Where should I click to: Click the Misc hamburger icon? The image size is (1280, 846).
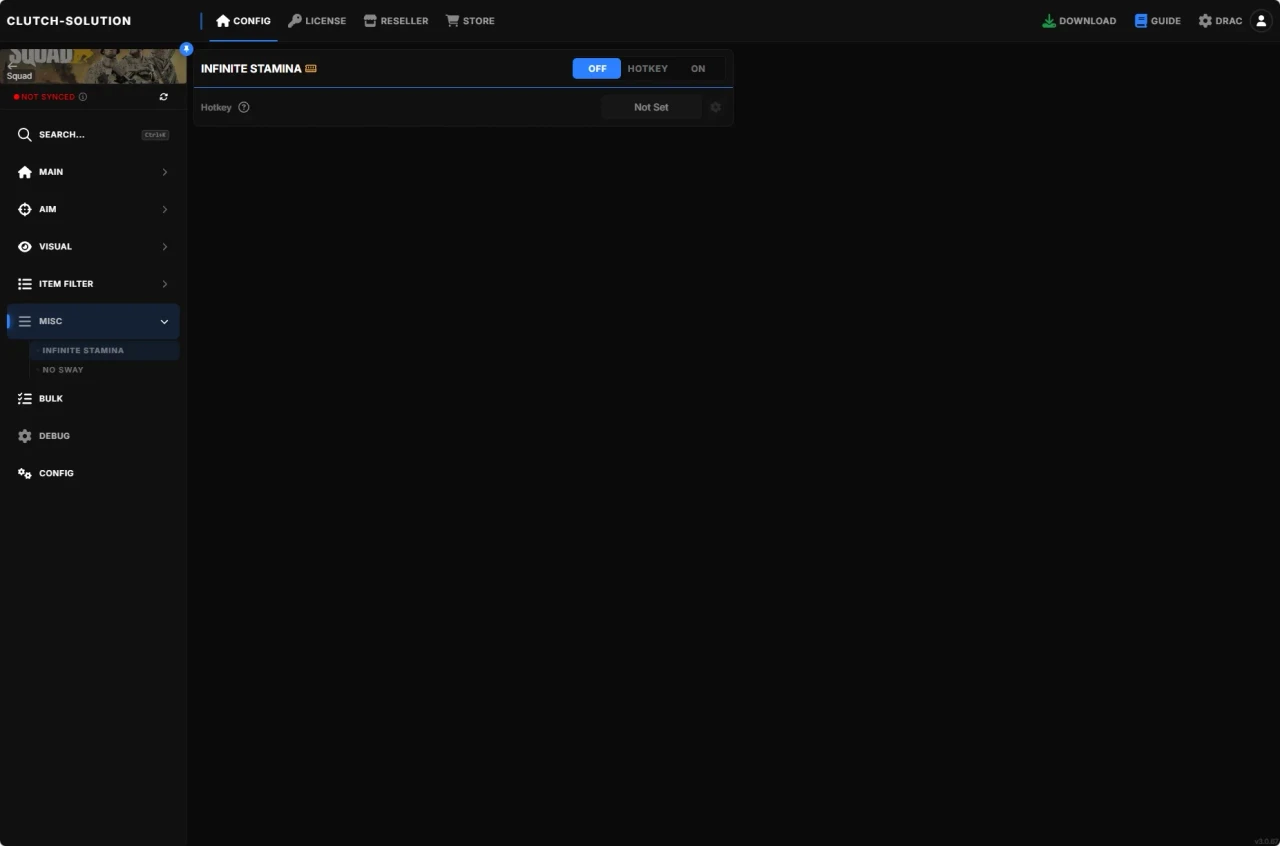click(x=25, y=321)
